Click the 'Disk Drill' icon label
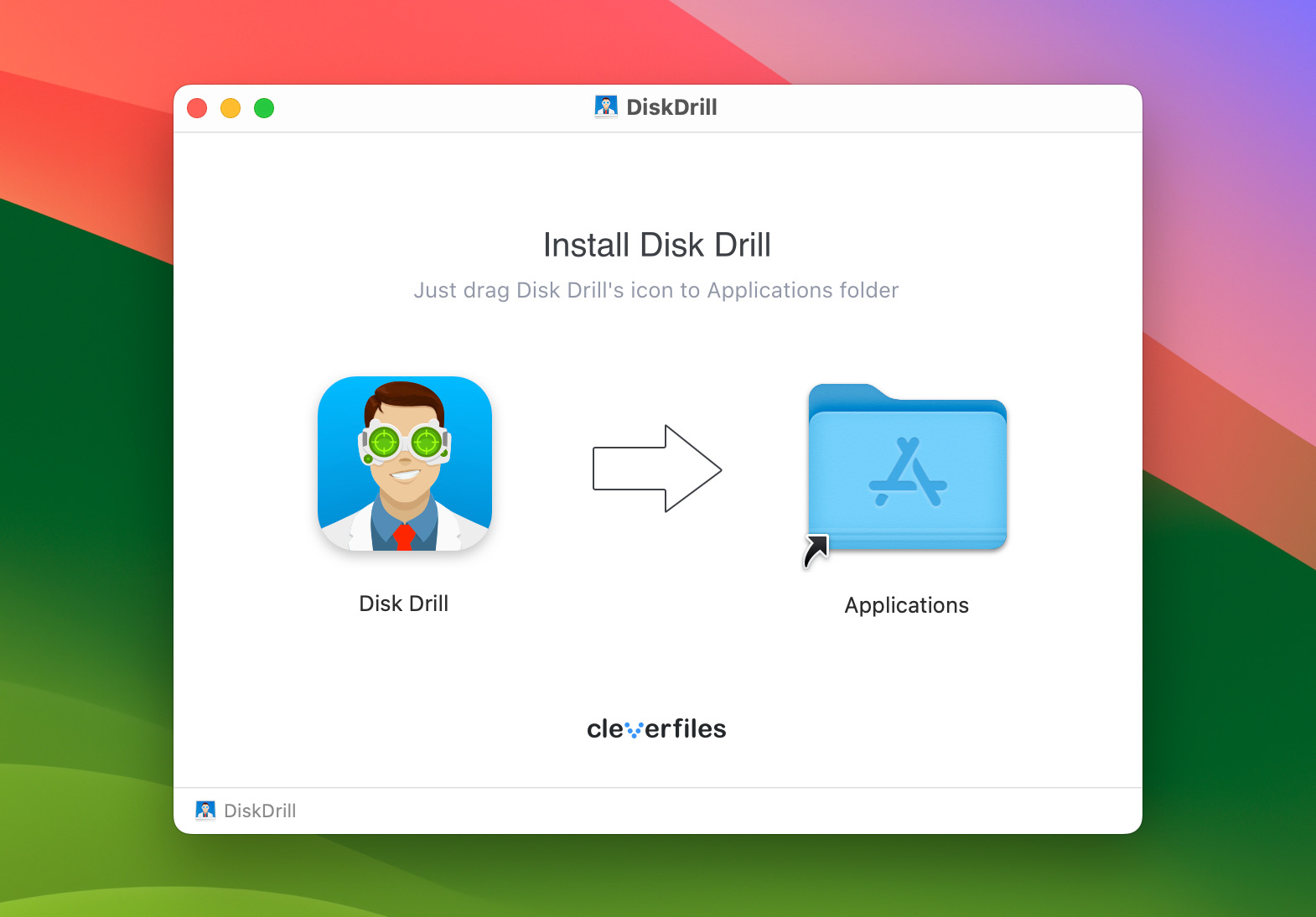This screenshot has width=1316, height=917. coord(404,604)
